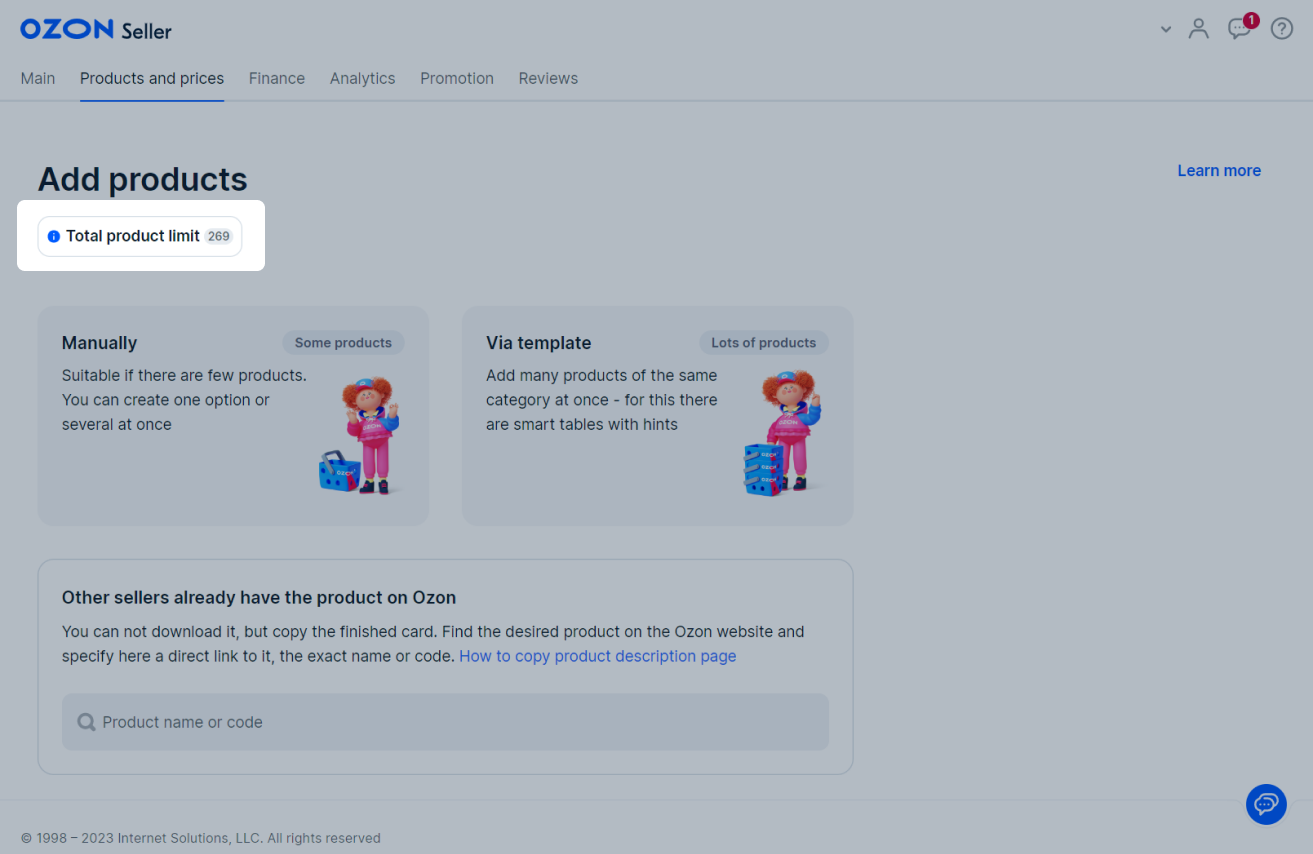Select the Manually product adding card
Screen dimensions: 1313x854
232,415
